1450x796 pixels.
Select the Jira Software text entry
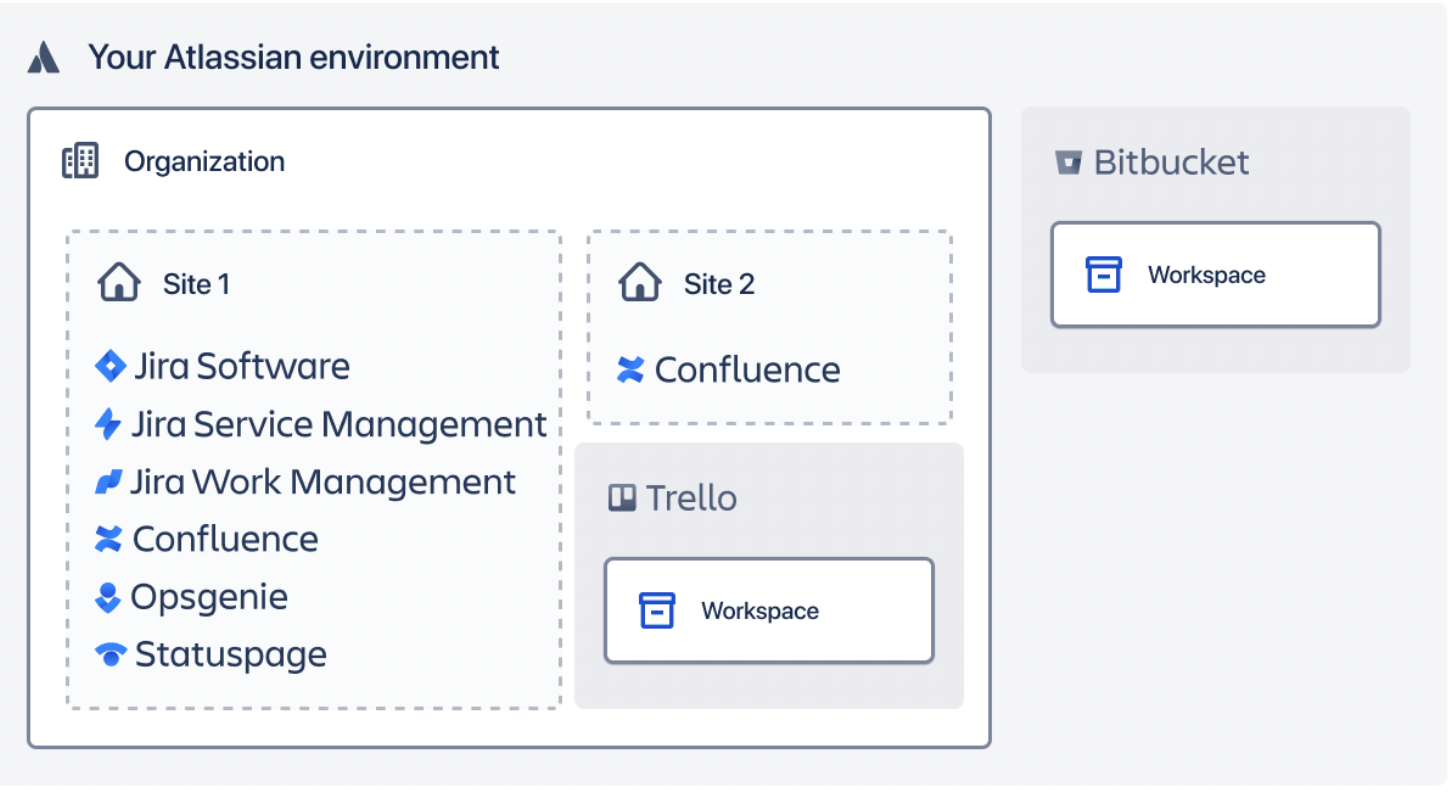click(x=242, y=366)
